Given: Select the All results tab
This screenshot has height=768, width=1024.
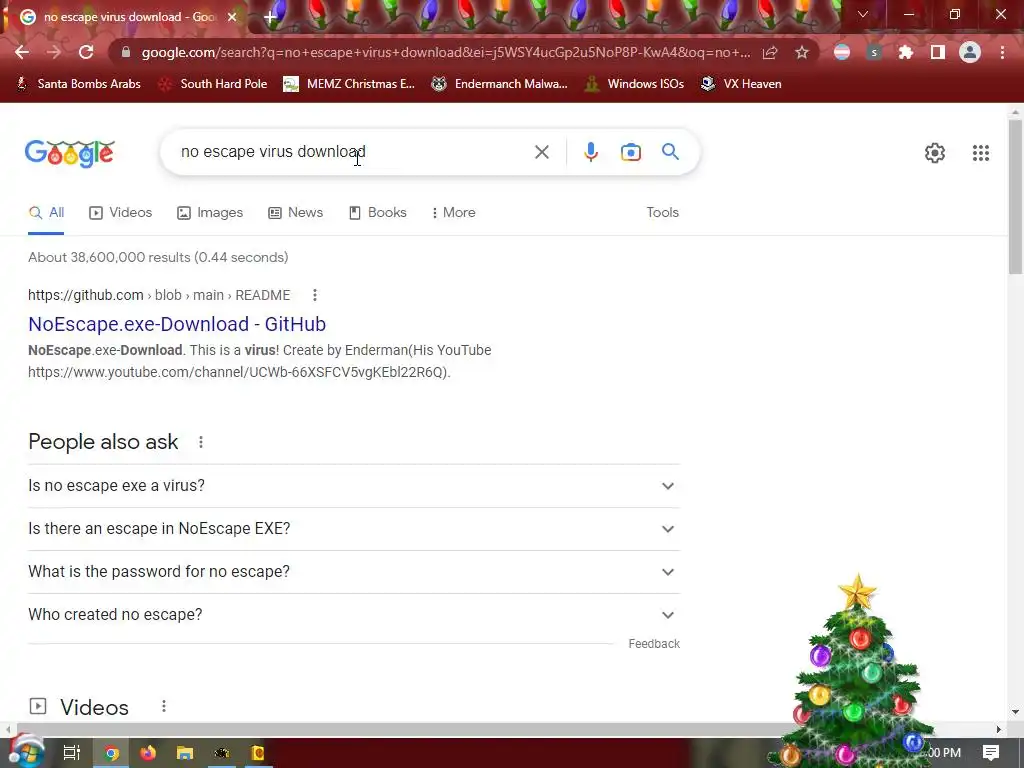Looking at the screenshot, I should pyautogui.click(x=46, y=213).
